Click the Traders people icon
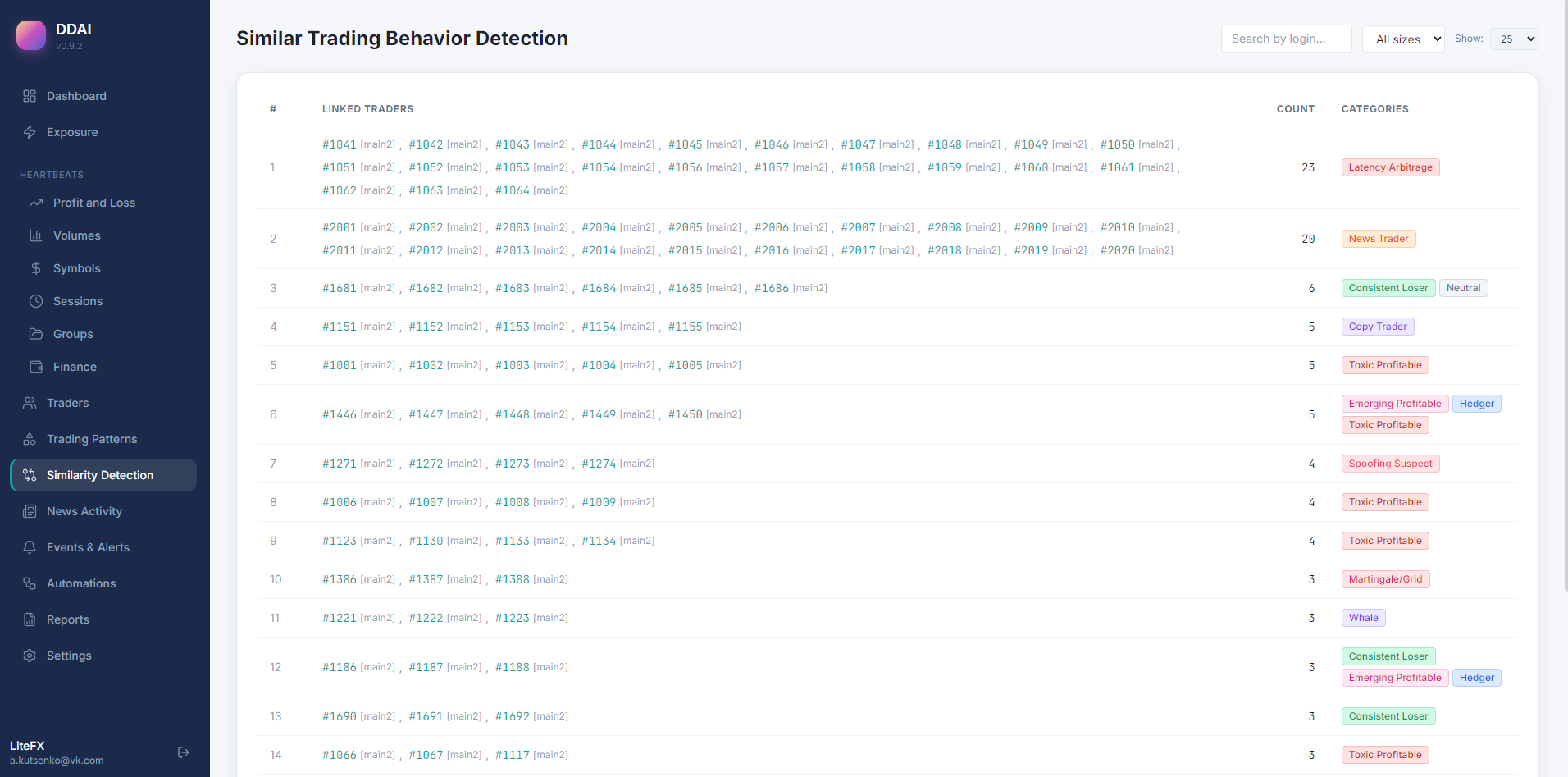Screen dimensions: 1568x777 [30, 403]
